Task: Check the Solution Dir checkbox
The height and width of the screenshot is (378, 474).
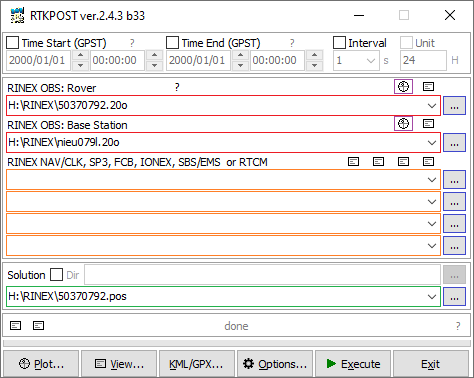Action: pos(56,275)
